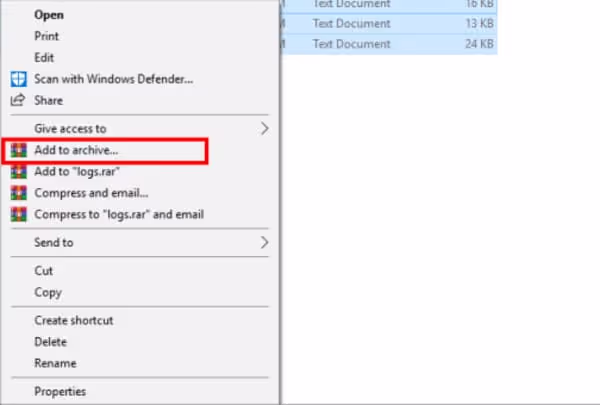Choose Compress to "logs.rar" and email
The height and width of the screenshot is (405, 600).
point(119,214)
